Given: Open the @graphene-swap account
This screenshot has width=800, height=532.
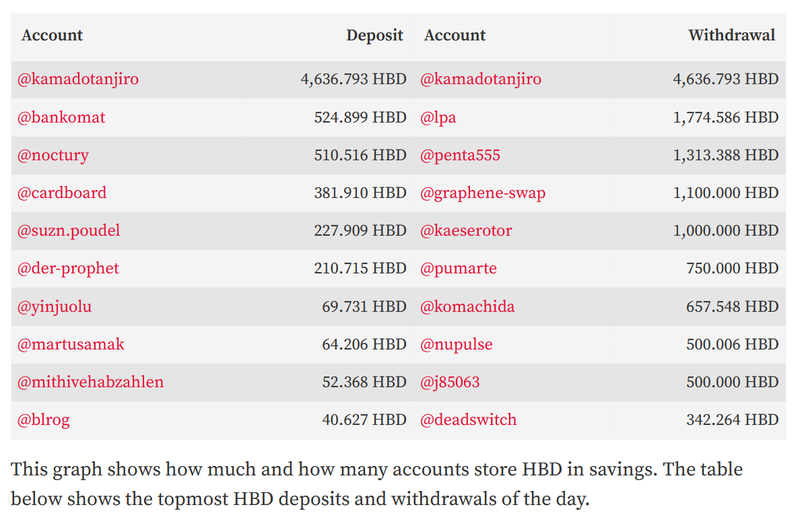Looking at the screenshot, I should (483, 193).
